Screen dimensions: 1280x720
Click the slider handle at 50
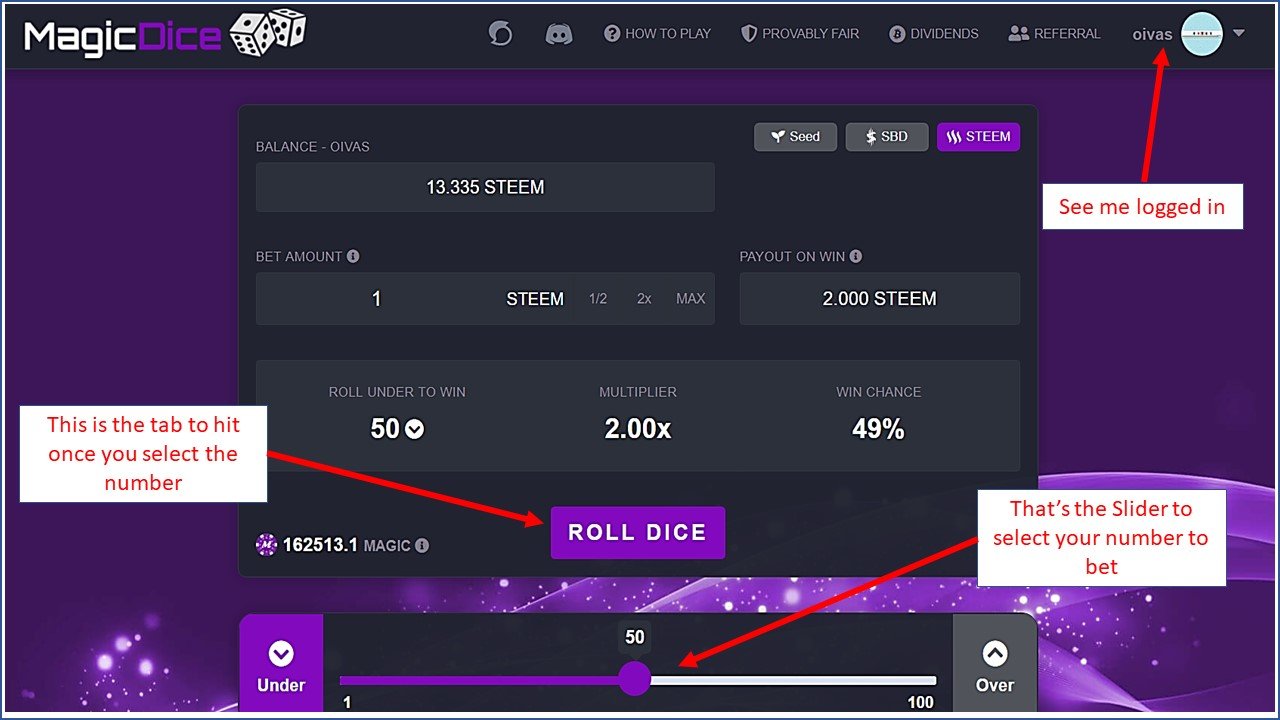(635, 679)
